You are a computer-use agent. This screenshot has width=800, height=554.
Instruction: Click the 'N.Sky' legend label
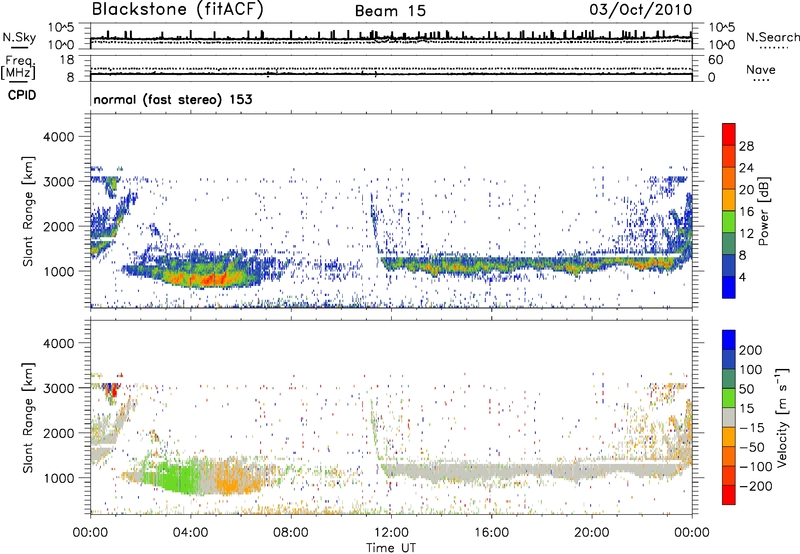(19, 37)
